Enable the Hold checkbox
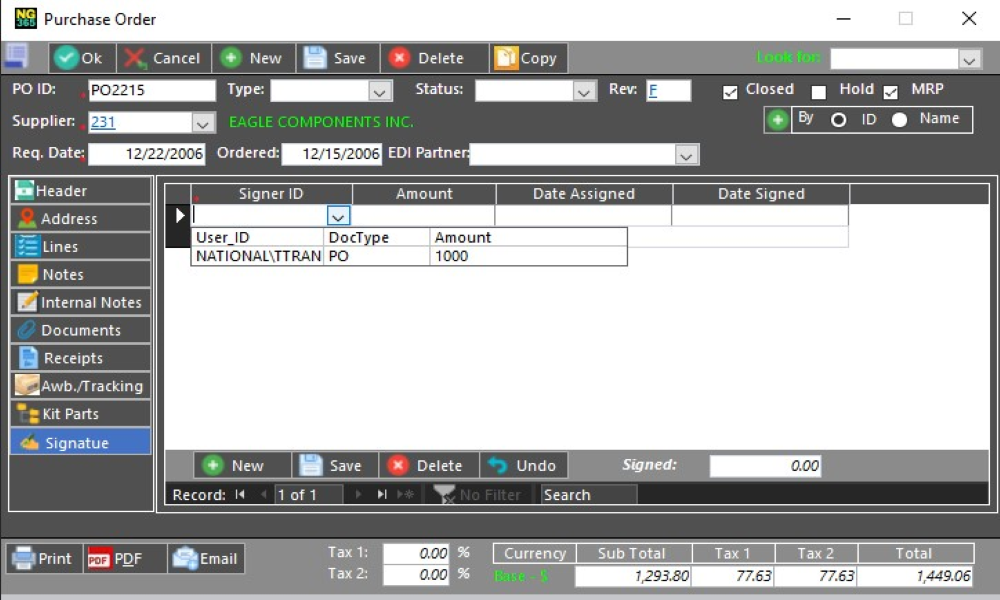1000x600 pixels. [x=819, y=92]
